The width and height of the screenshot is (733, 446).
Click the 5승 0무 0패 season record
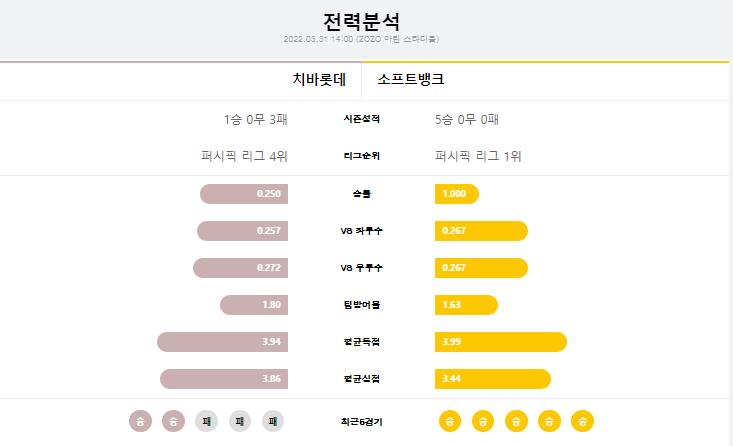[467, 120]
